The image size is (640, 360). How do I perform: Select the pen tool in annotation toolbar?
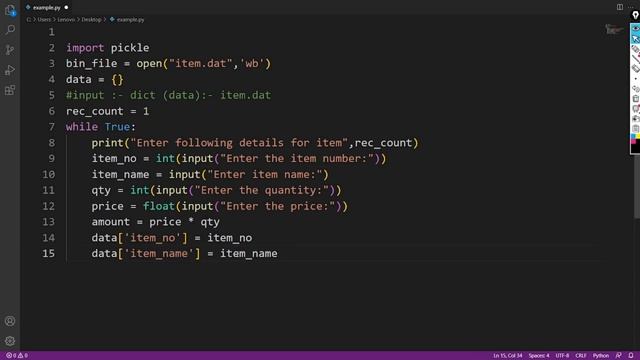(636, 49)
